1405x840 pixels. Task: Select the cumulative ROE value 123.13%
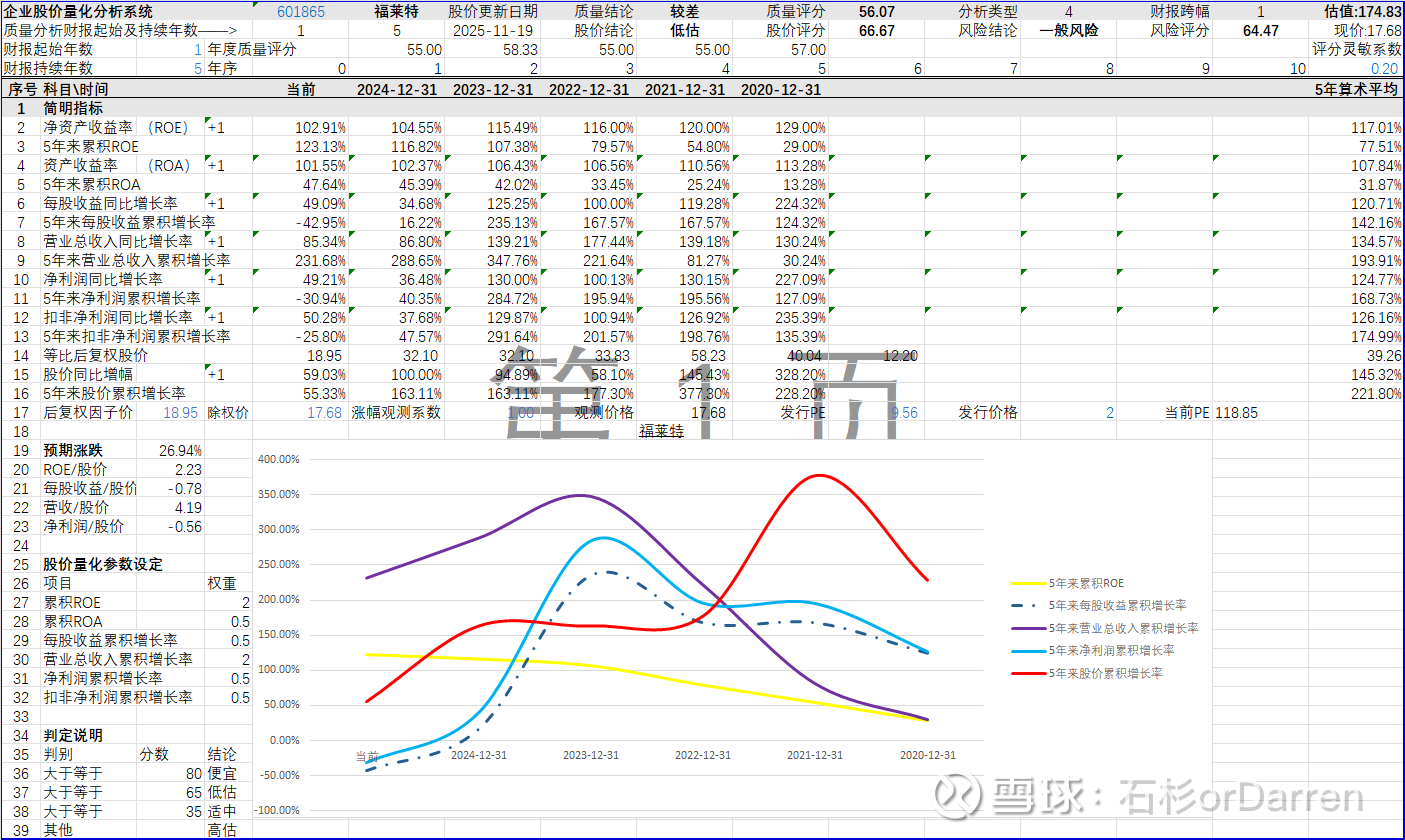(321, 146)
